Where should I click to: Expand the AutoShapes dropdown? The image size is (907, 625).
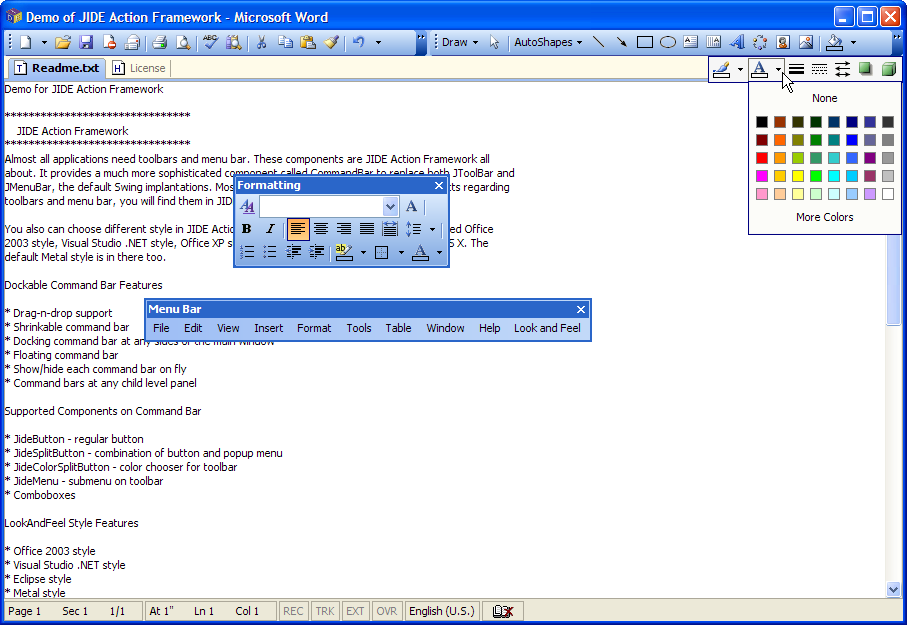pyautogui.click(x=548, y=42)
